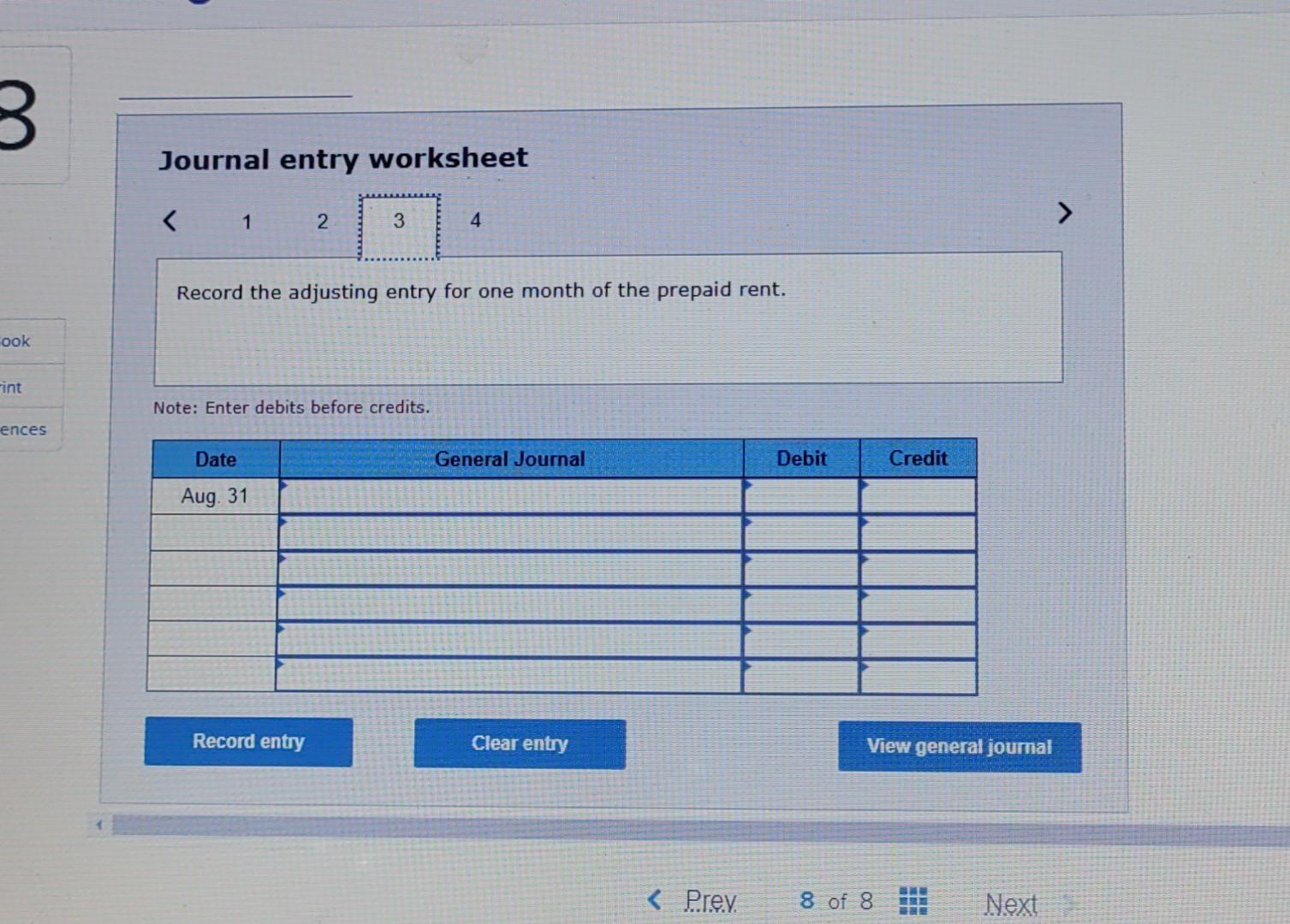The height and width of the screenshot is (924, 1290).
Task: Click Debit cell in third row
Action: 801,569
